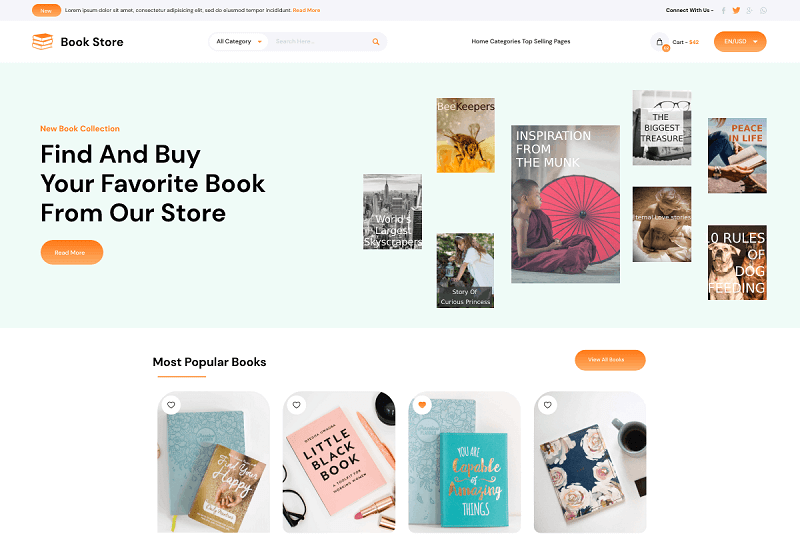Open the Inspiration From The Munk cover
Image resolution: width=800 pixels, height=539 pixels.
point(565,204)
